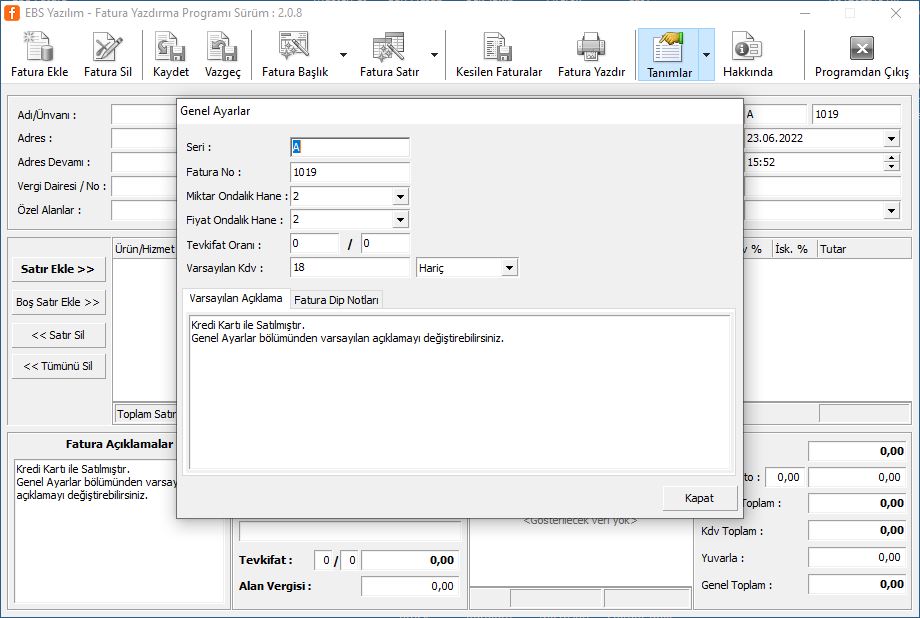This screenshot has height=618, width=920.
Task: Expand the Tanımlar dropdown arrow
Action: pyautogui.click(x=706, y=55)
